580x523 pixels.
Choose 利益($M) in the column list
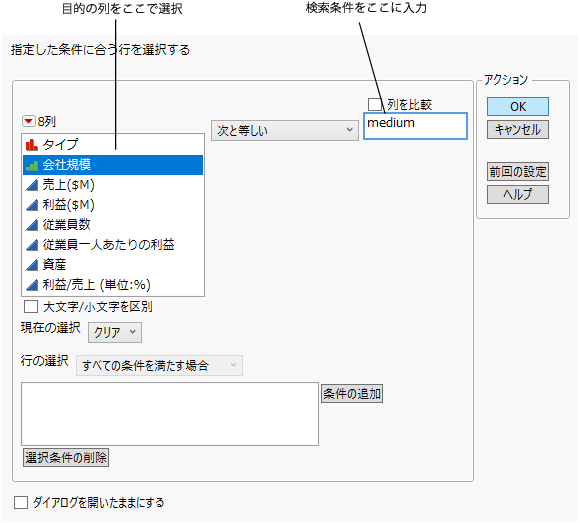click(113, 205)
